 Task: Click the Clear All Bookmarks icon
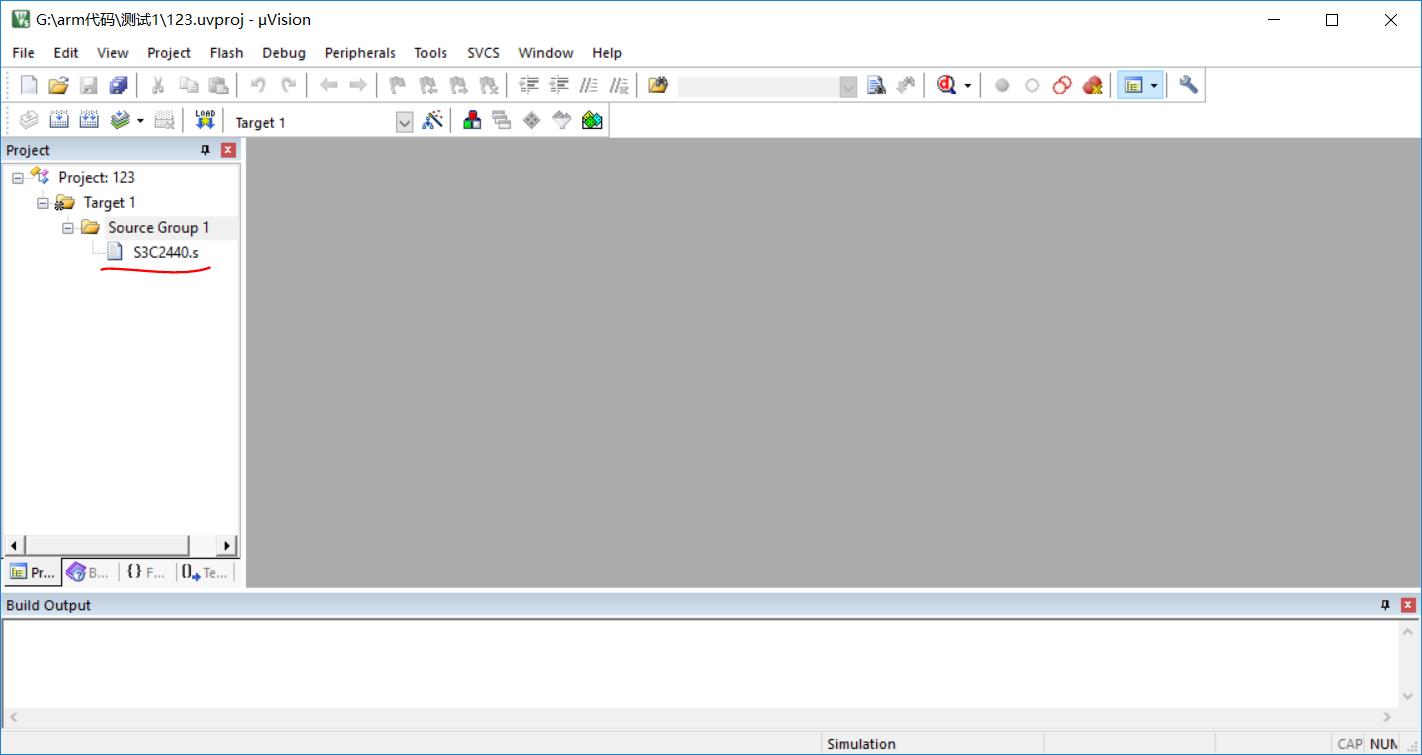click(488, 86)
